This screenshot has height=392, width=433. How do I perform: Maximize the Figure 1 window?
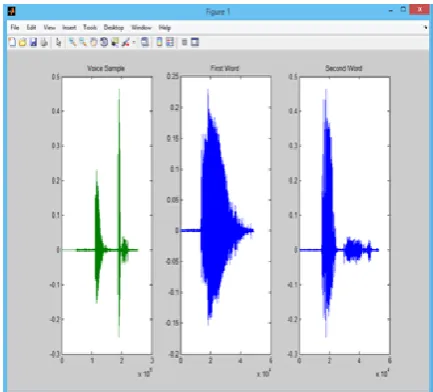click(x=403, y=10)
